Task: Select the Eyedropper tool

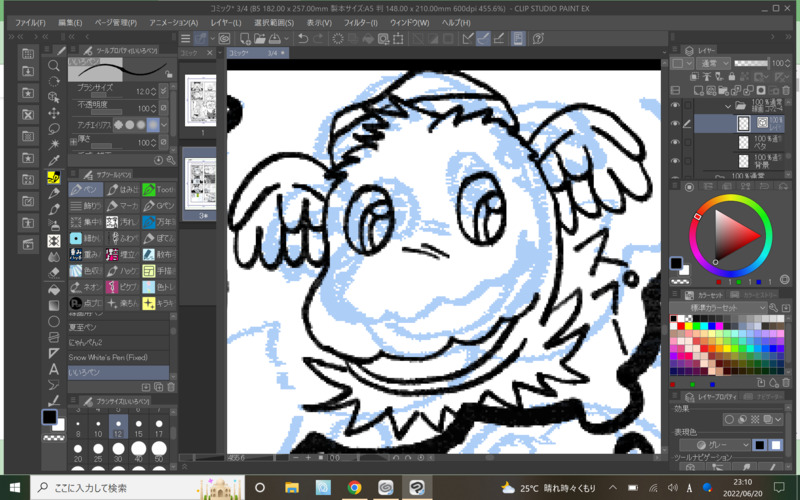Action: (x=54, y=161)
